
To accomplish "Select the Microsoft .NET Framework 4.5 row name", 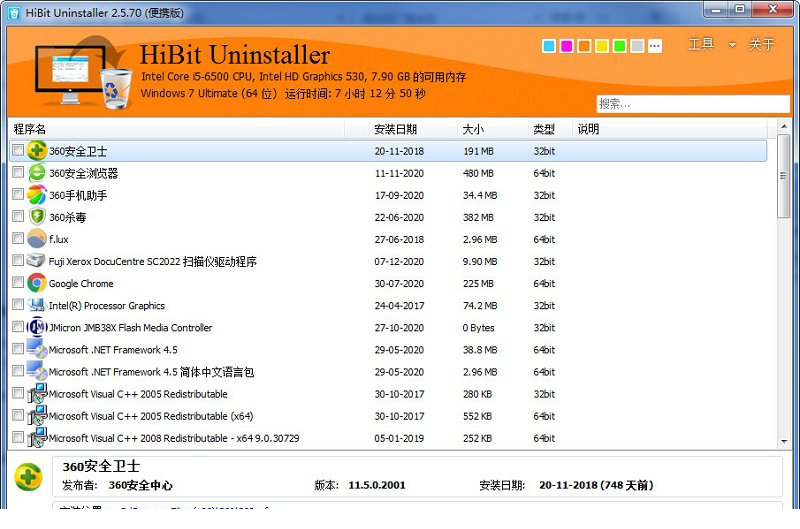I will (113, 349).
